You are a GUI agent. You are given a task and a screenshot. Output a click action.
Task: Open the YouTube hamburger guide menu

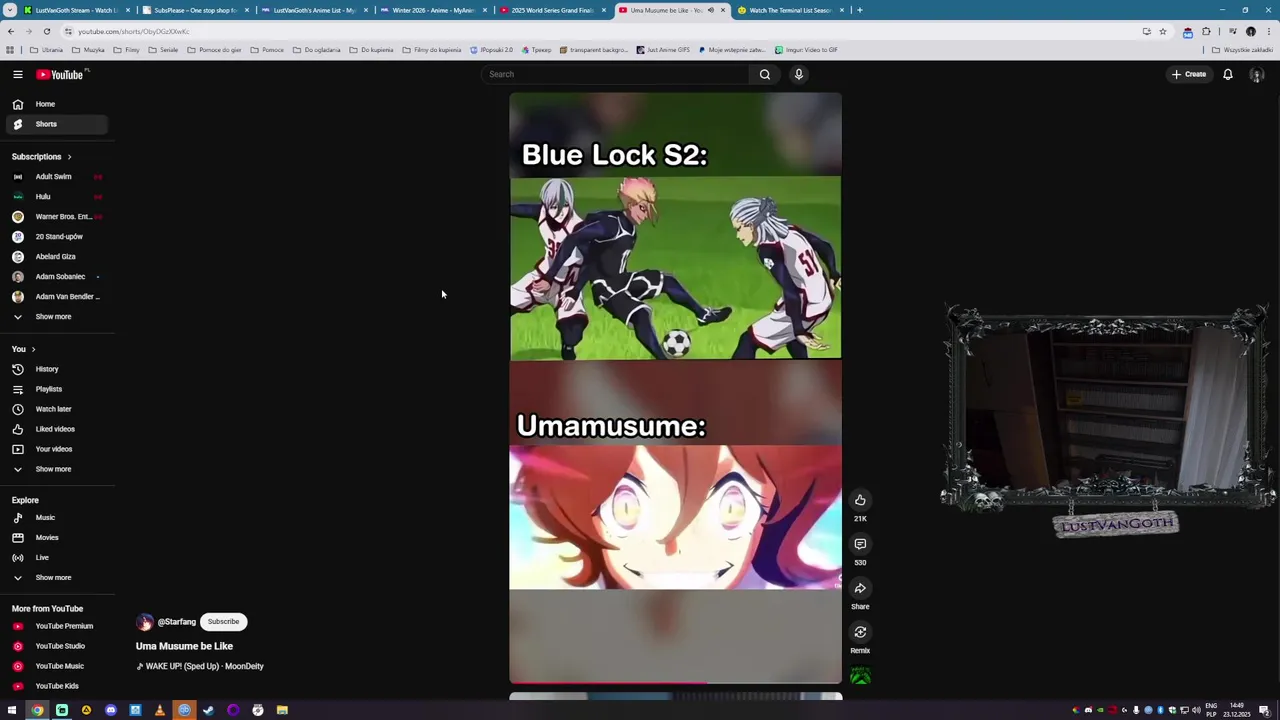pos(17,74)
